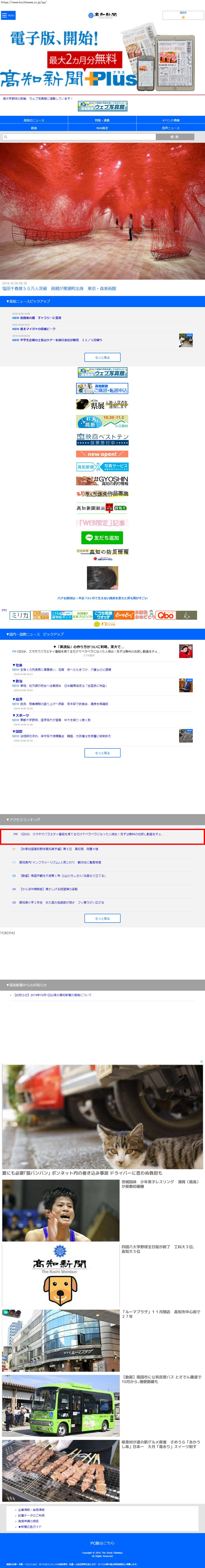Open the 映画ベストテン banner
Screen dimensions: 205x1568
pos(103,439)
